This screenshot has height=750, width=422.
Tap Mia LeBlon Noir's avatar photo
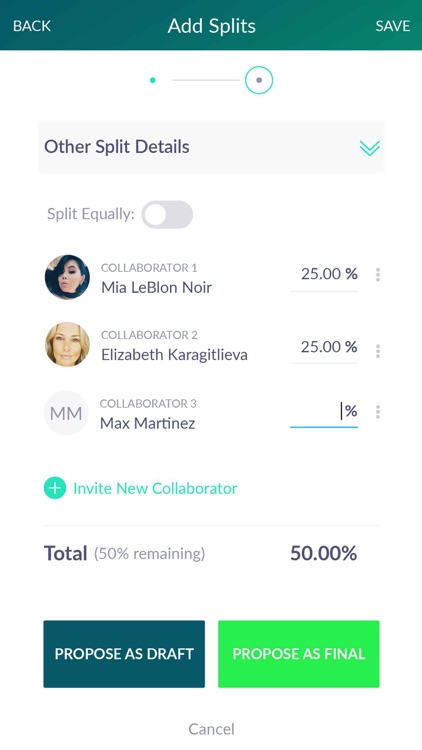(67, 277)
